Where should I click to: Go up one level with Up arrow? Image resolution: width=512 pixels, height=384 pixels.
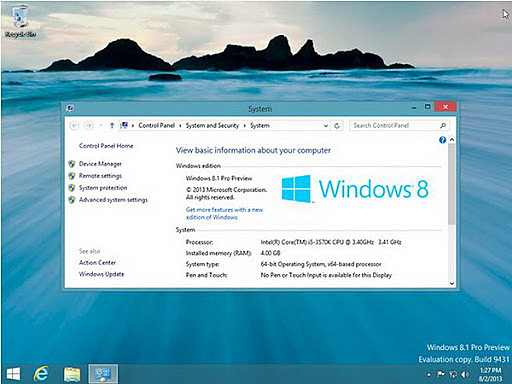coord(112,125)
